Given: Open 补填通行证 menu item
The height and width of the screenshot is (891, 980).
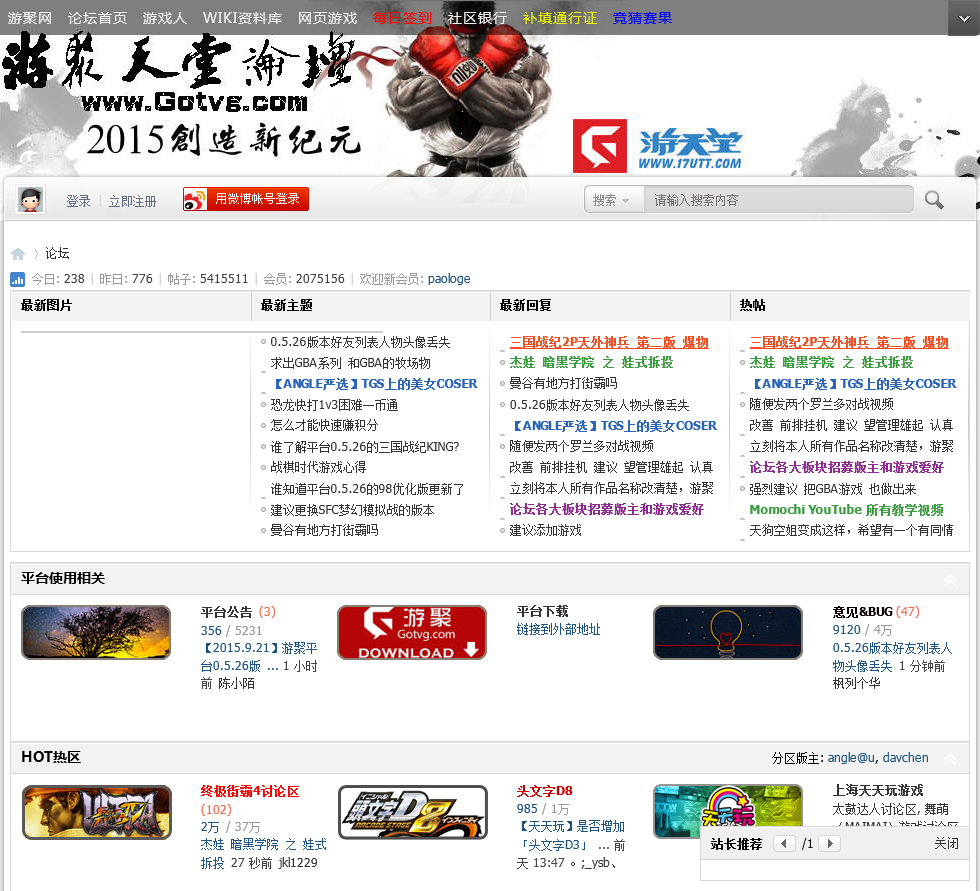Looking at the screenshot, I should point(560,18).
